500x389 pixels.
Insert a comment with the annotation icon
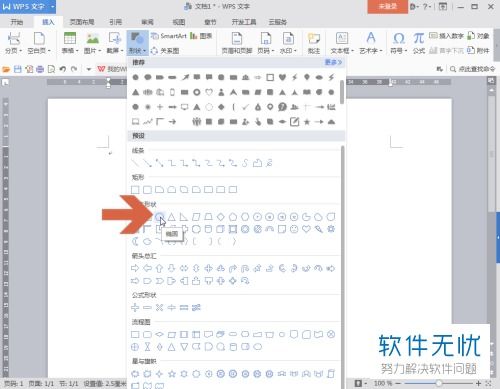point(314,43)
